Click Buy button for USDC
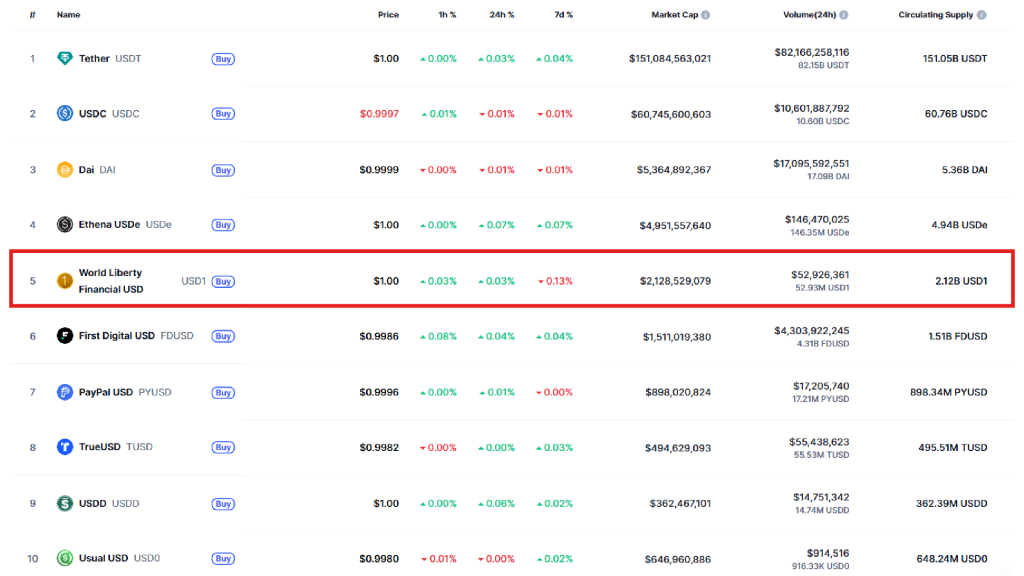The width and height of the screenshot is (1024, 576). (x=223, y=114)
